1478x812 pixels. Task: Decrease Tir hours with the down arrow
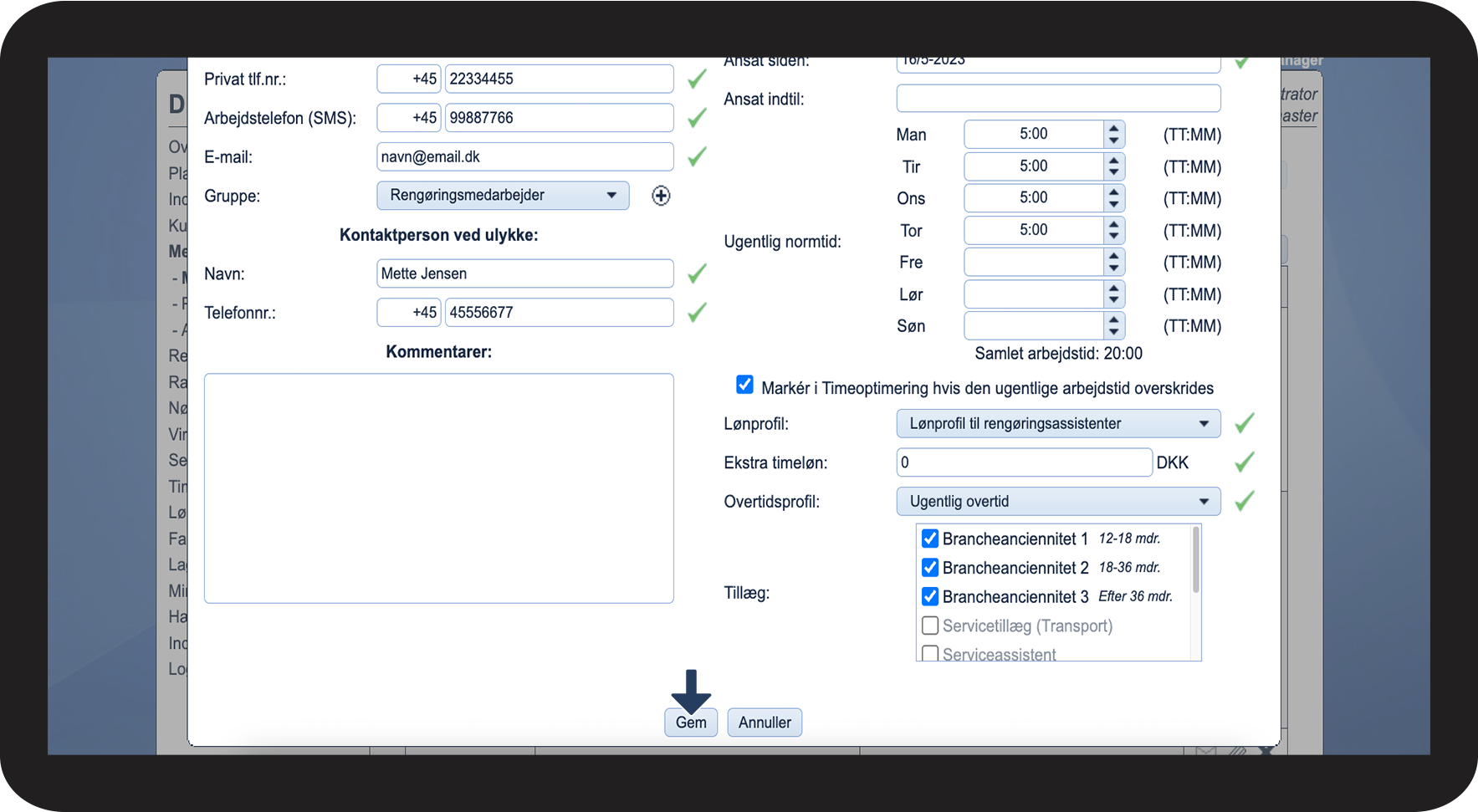click(1113, 173)
